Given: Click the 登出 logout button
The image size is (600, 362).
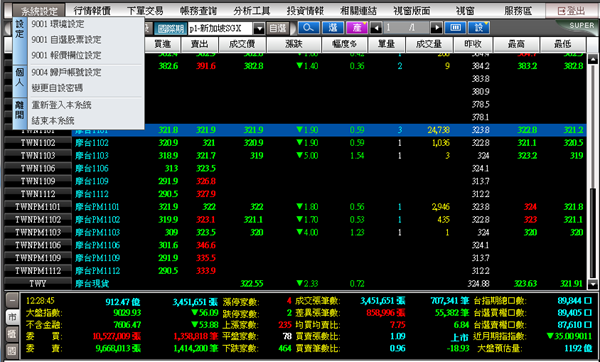Looking at the screenshot, I should [571, 11].
